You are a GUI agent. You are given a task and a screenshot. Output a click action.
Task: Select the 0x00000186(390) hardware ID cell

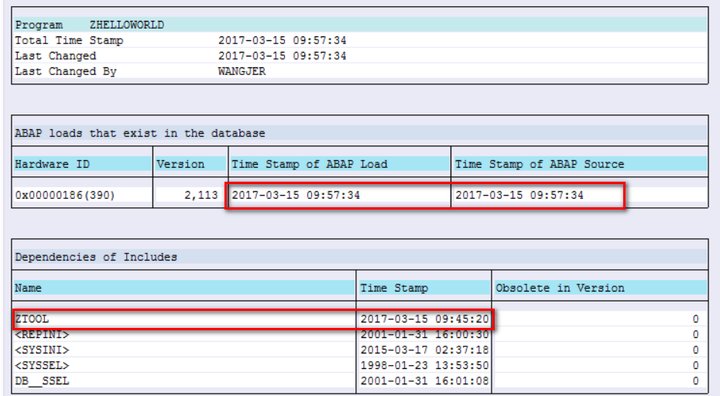65,195
